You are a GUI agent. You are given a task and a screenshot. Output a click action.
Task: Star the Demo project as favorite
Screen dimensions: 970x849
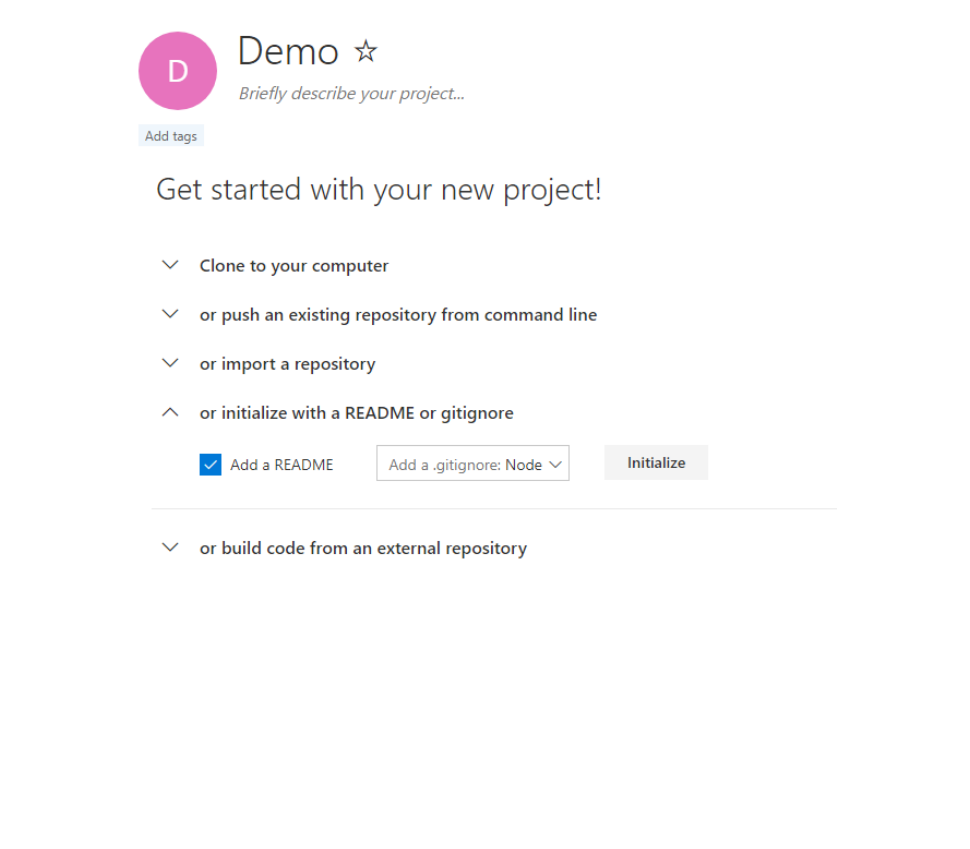coord(367,51)
